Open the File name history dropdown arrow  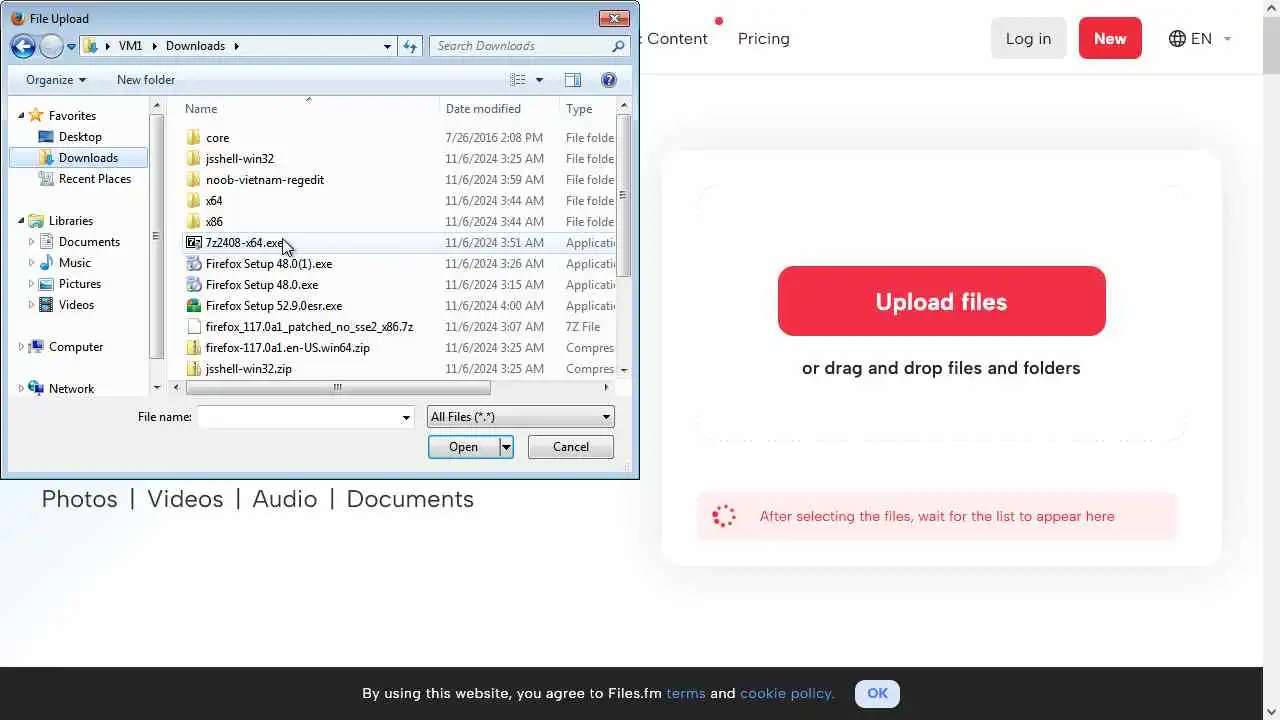pyautogui.click(x=406, y=417)
